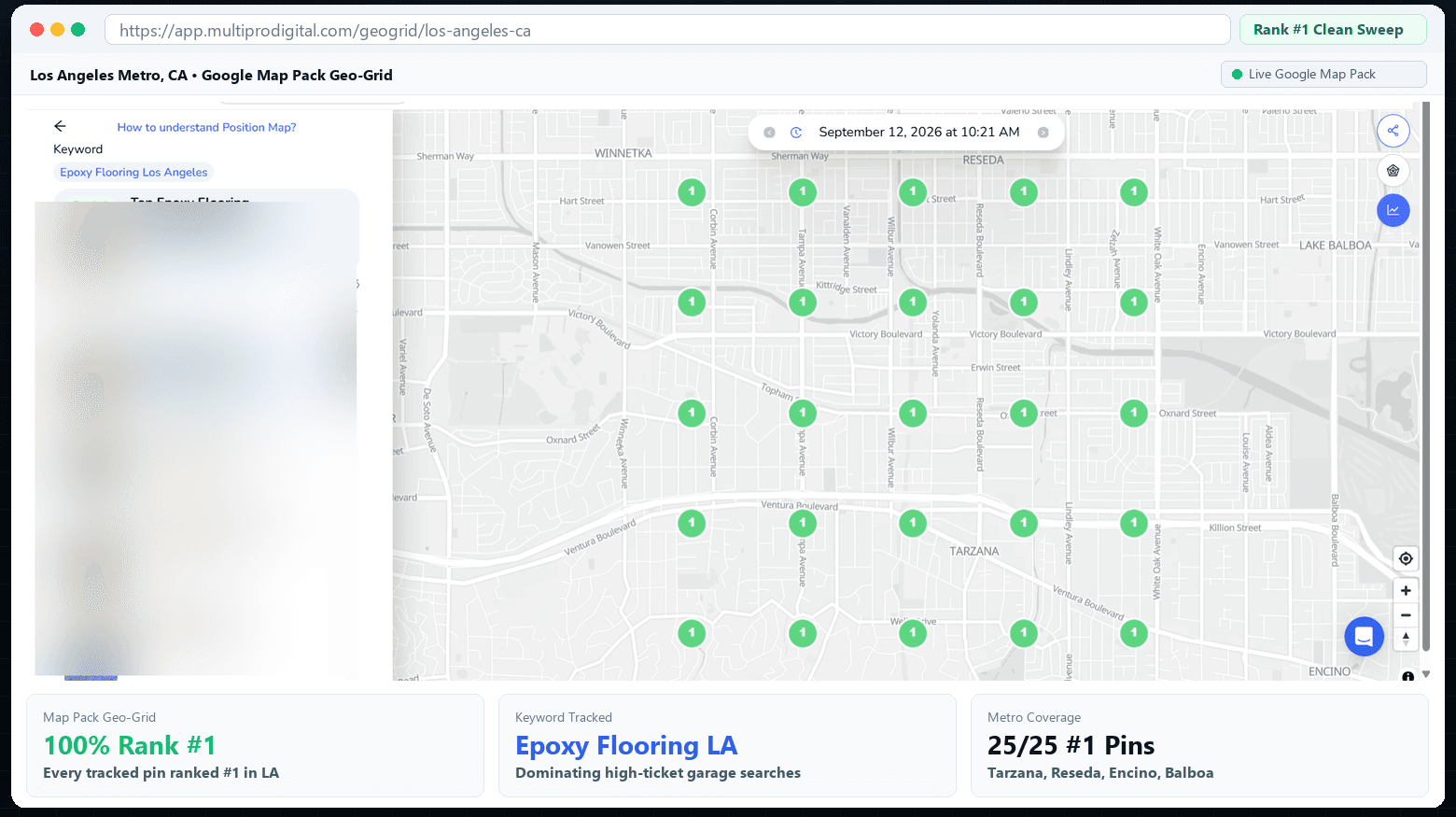The width and height of the screenshot is (1456, 817).
Task: Click the LAKE BALBOA map label
Action: coord(1336,246)
